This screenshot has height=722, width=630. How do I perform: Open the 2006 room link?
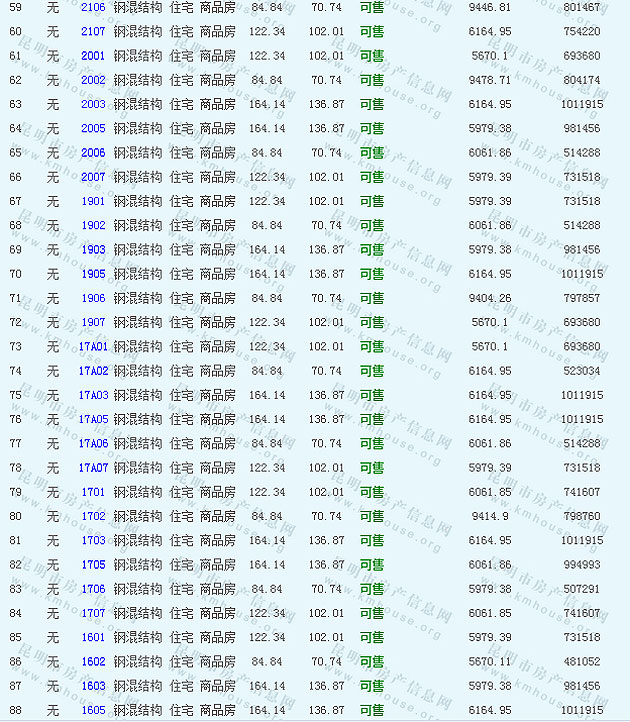(93, 153)
